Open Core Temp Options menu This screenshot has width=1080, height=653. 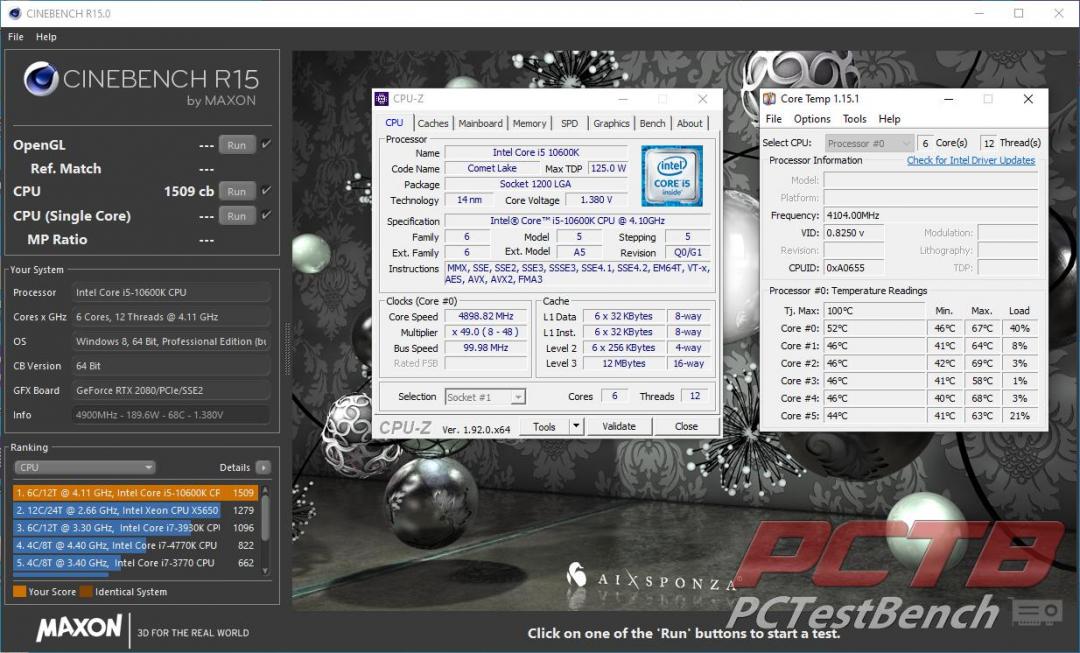pos(812,118)
